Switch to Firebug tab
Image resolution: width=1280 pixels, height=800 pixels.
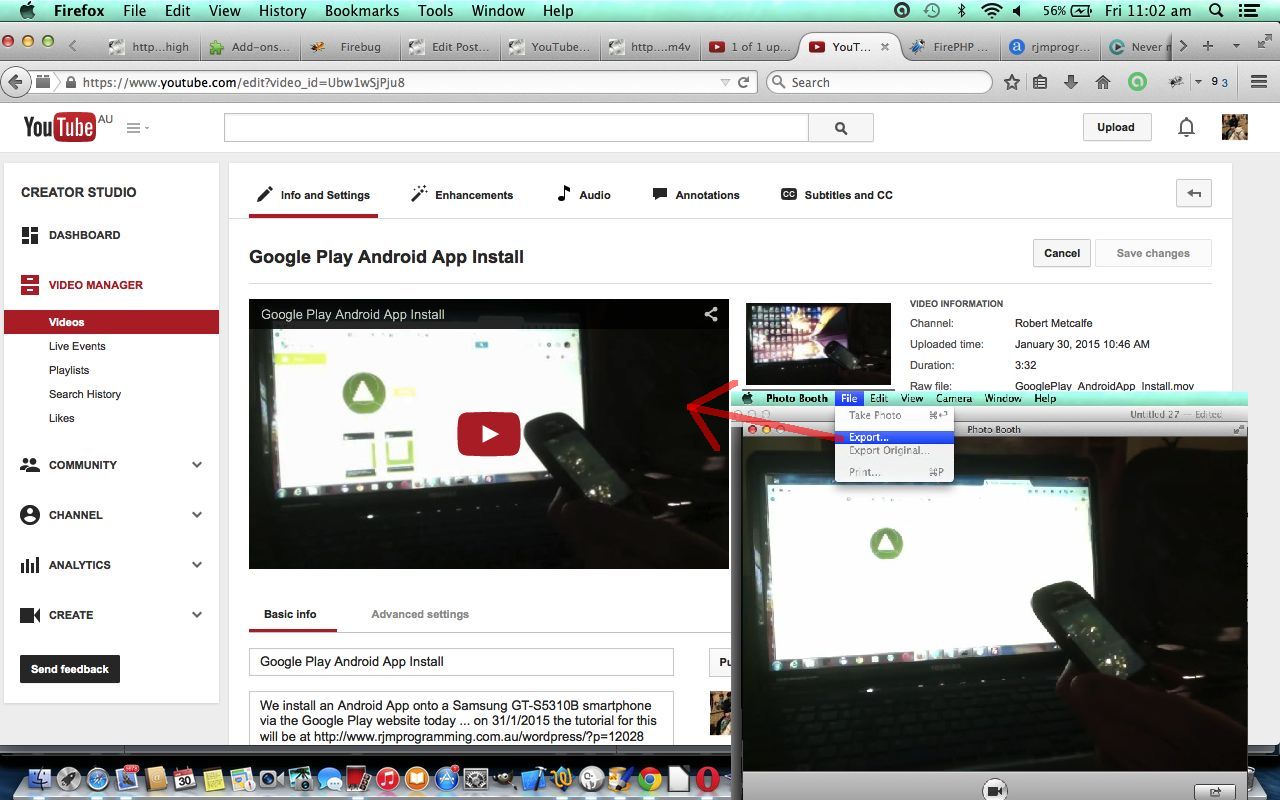[x=348, y=46]
